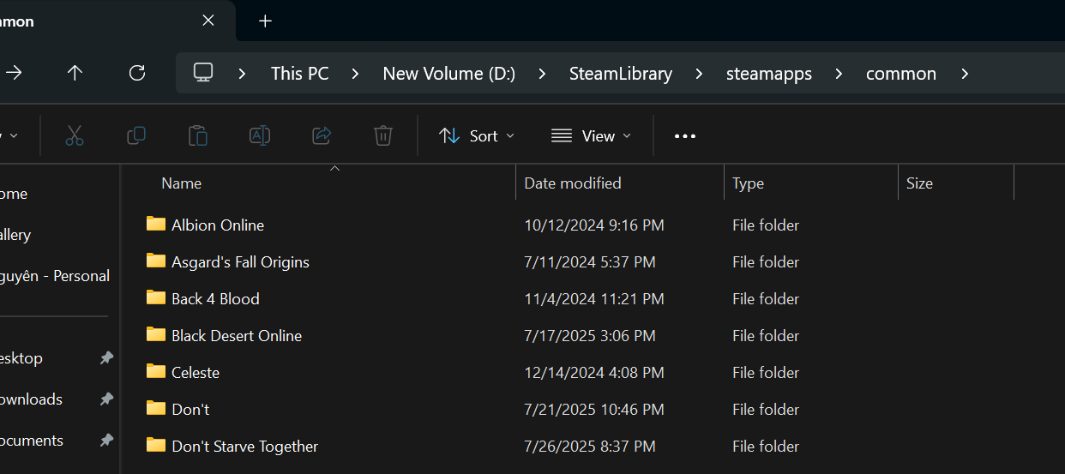1065x474 pixels.
Task: Click date 7/21/2025 10:46 PM
Action: pos(594,409)
